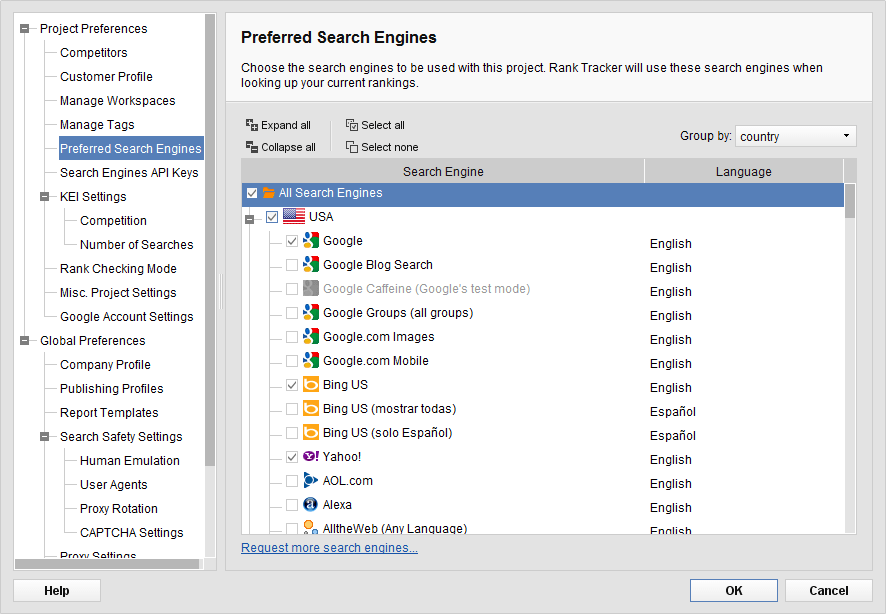Click the Expand all icon
The height and width of the screenshot is (614, 886).
[x=252, y=125]
